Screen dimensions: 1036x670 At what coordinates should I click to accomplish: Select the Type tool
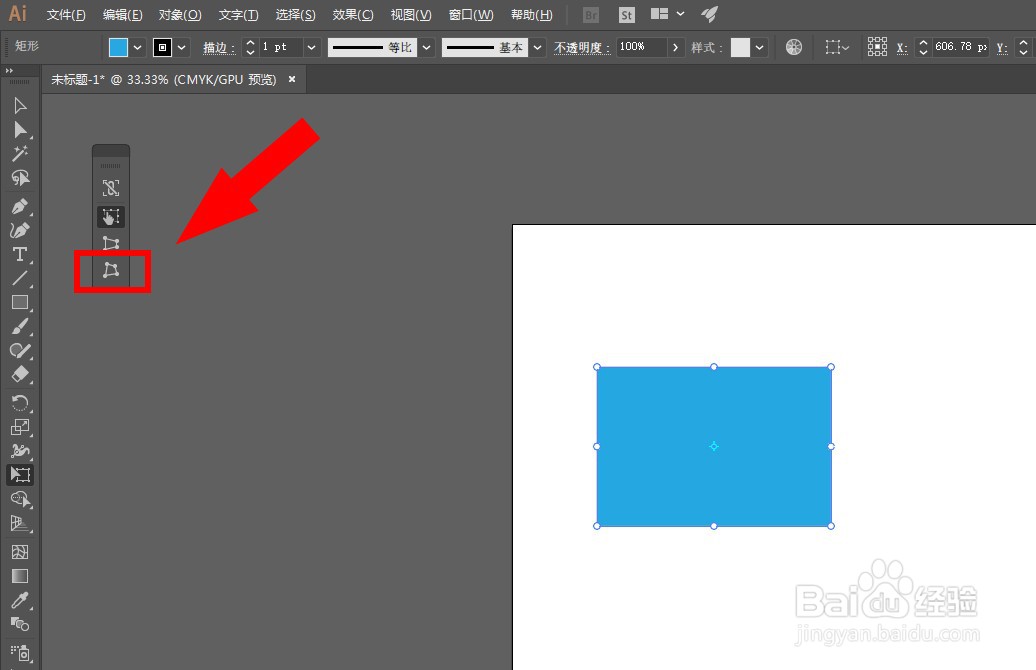click(20, 254)
